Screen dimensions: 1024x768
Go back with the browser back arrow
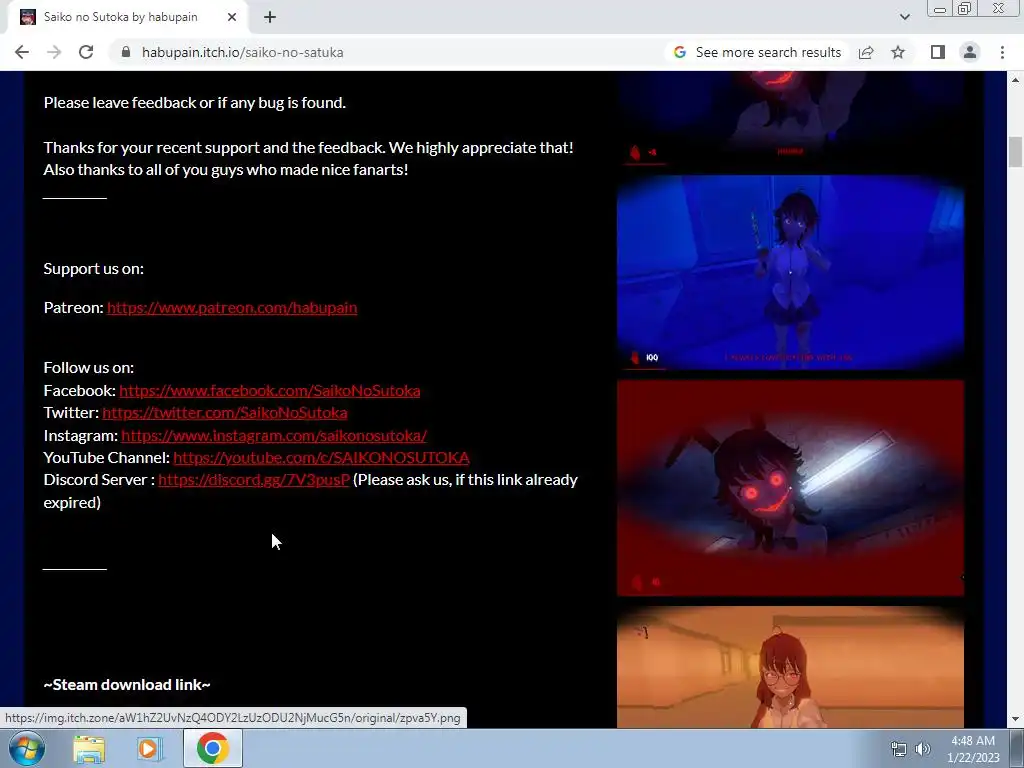22,52
